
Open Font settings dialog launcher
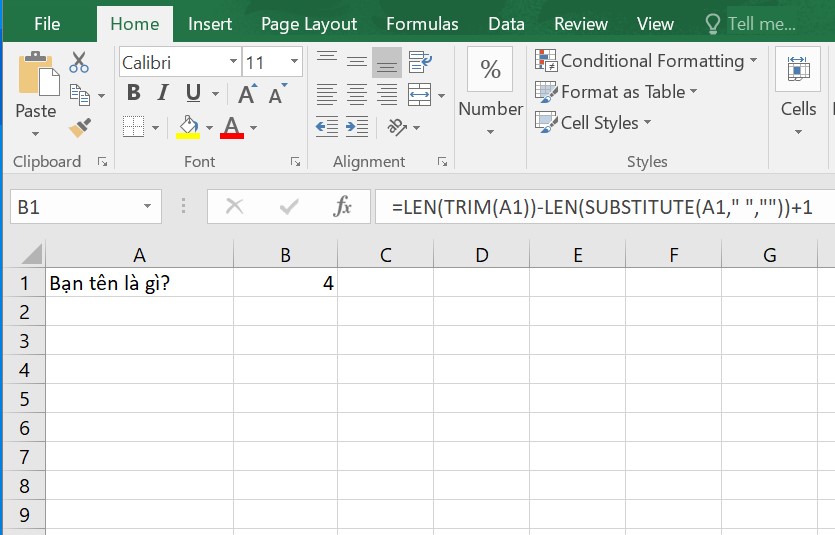[x=295, y=162]
